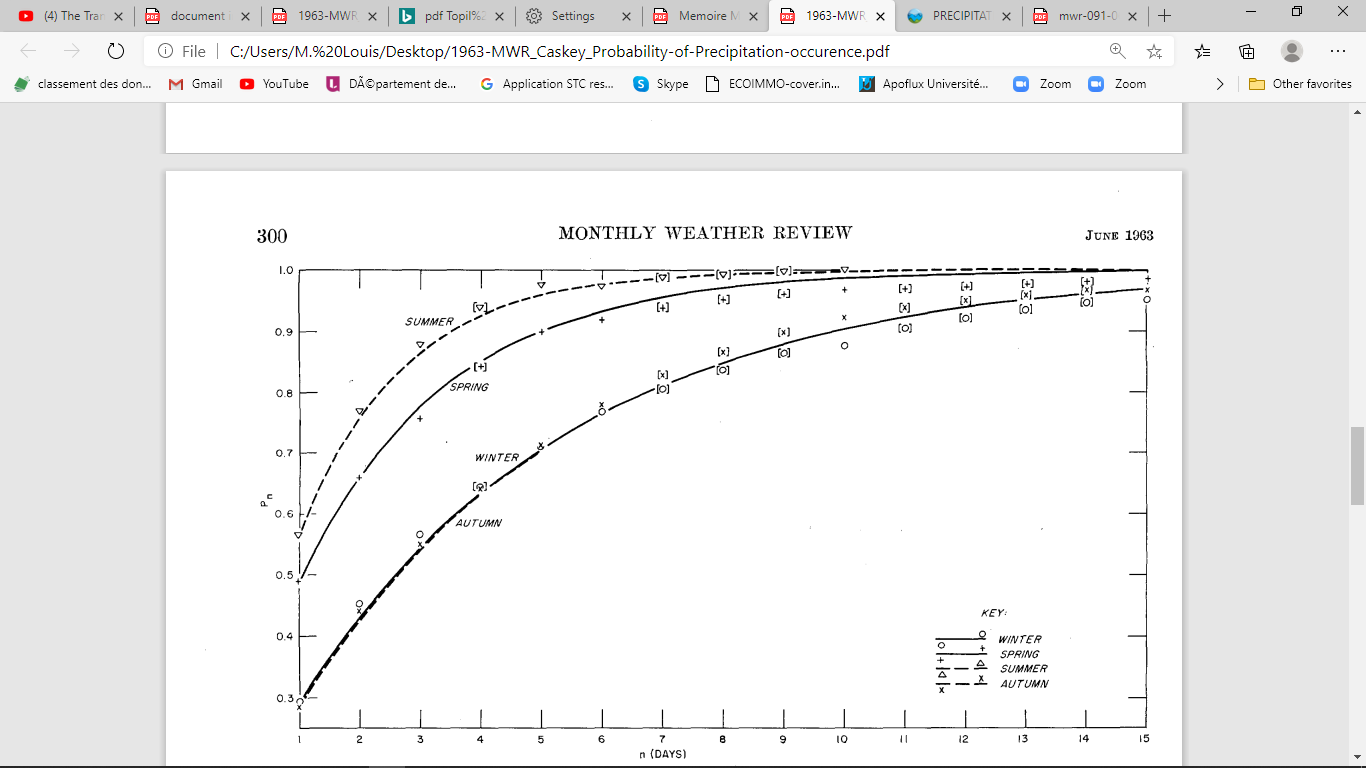Open the Other favorites folder
This screenshot has width=1366, height=768.
click(1300, 84)
